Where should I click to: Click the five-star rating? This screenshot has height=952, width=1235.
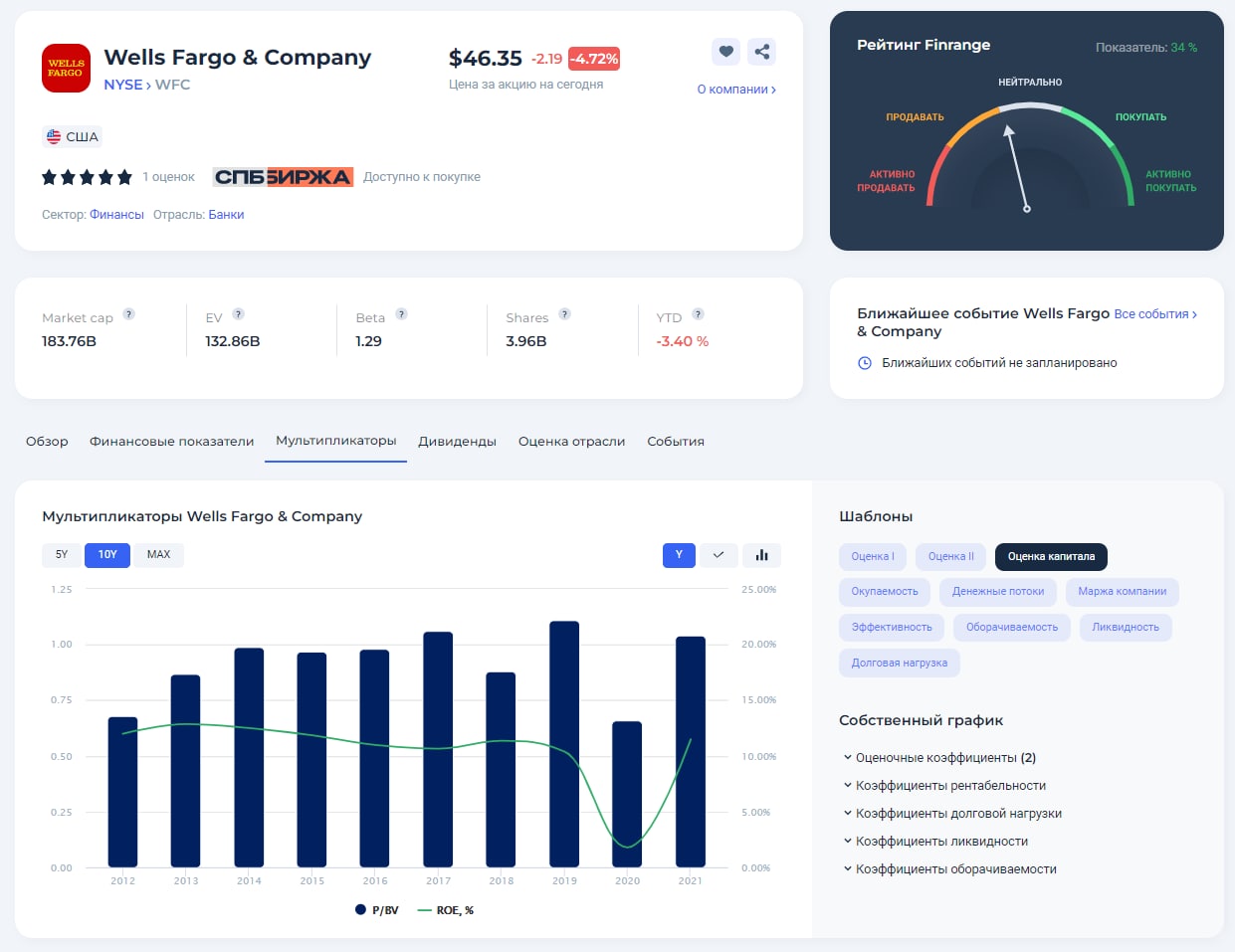click(x=87, y=177)
